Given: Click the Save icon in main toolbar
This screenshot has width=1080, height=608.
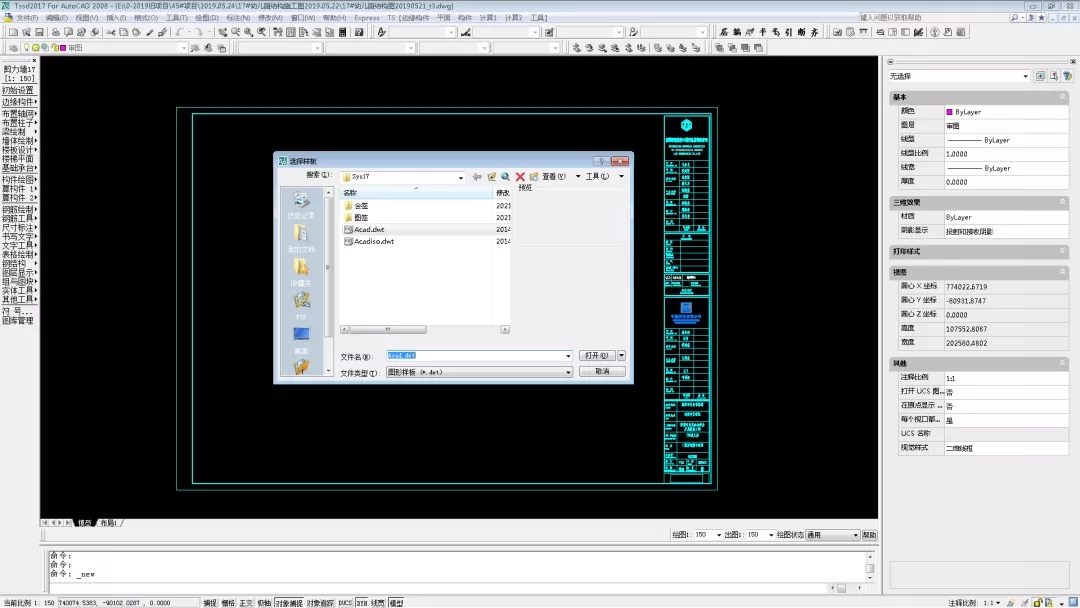Looking at the screenshot, I should (41, 32).
